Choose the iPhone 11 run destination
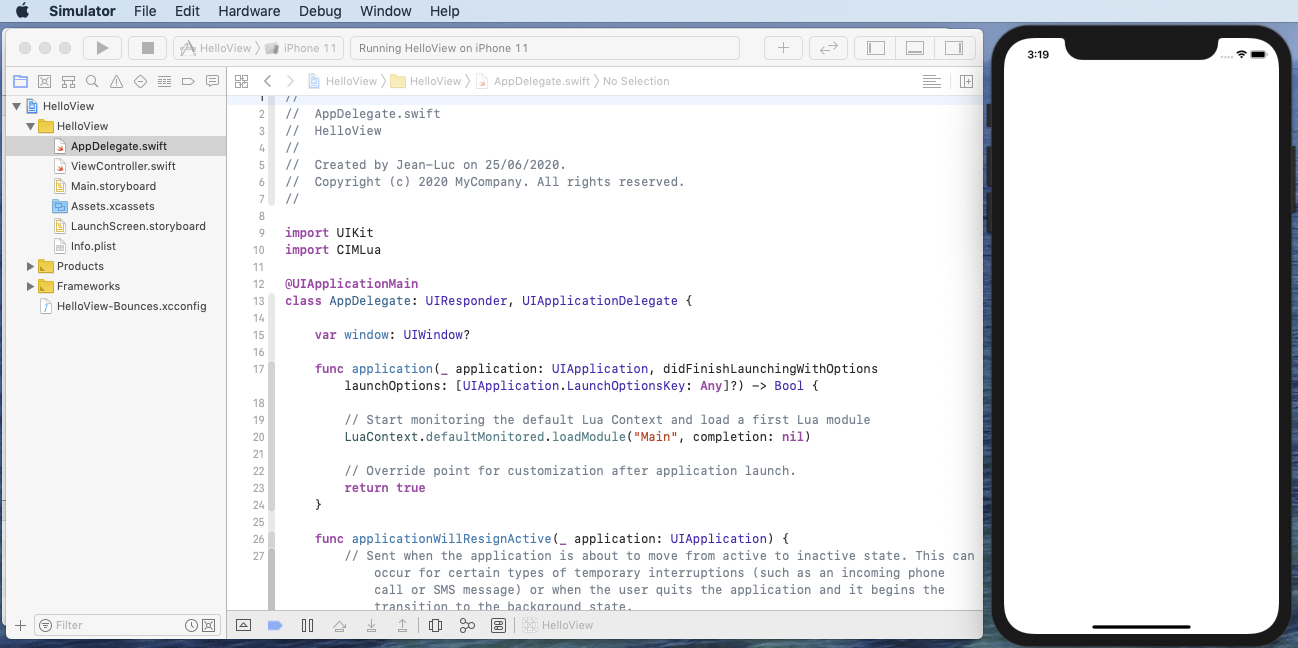The height and width of the screenshot is (648, 1298). 302,48
